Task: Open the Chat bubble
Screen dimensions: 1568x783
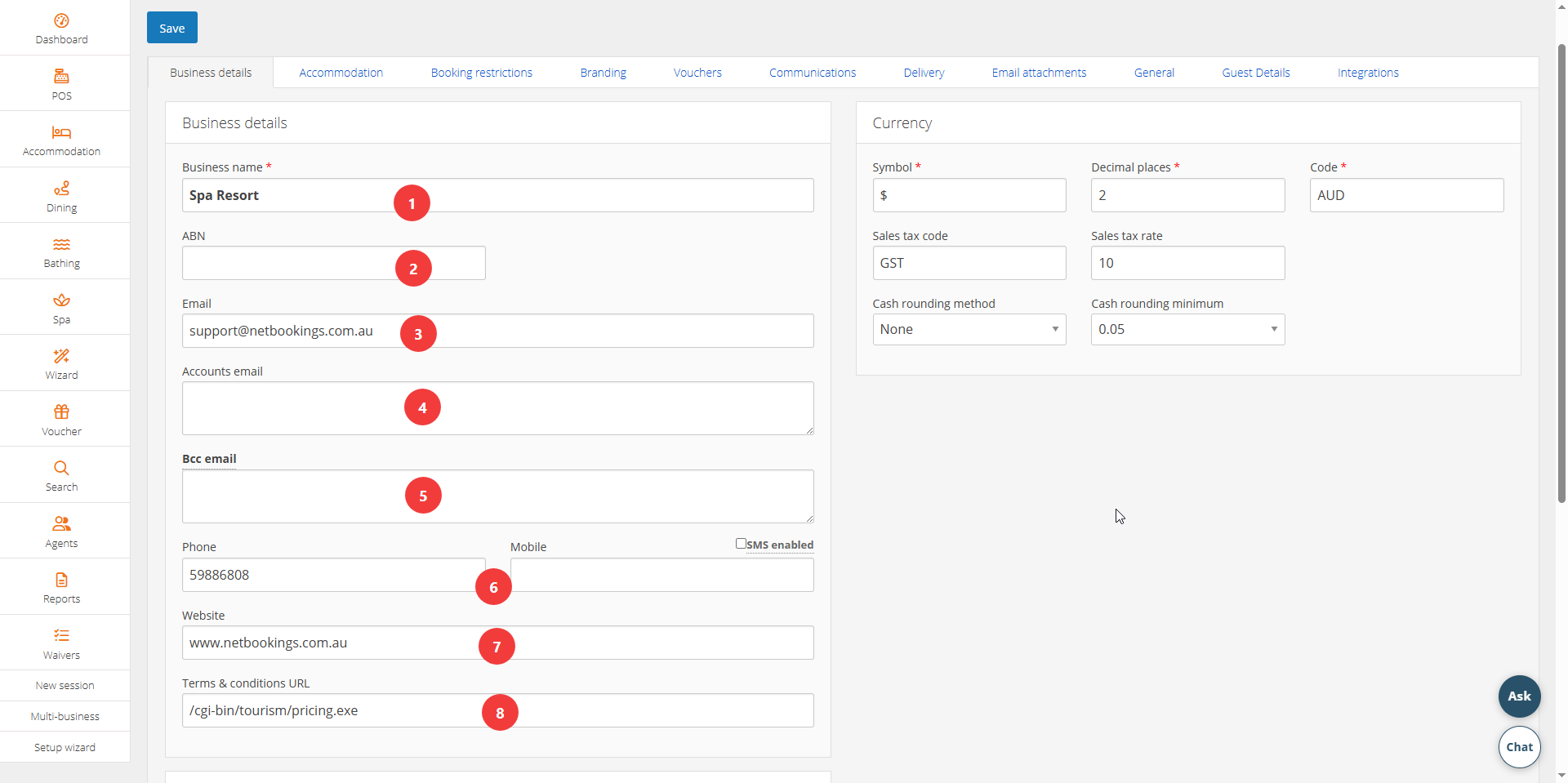Action: [x=1519, y=747]
